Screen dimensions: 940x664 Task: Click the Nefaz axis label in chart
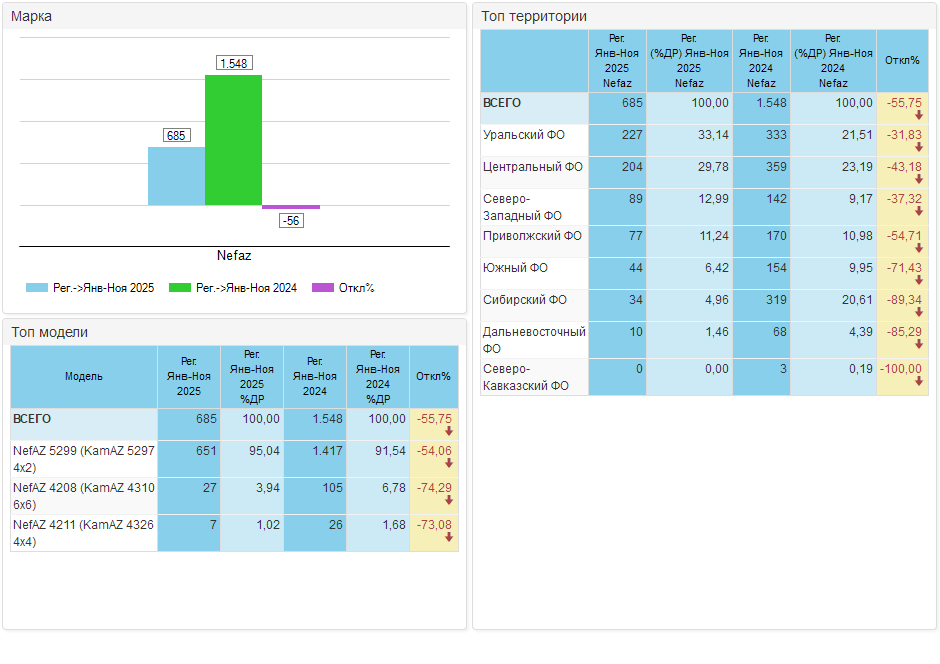[x=234, y=255]
